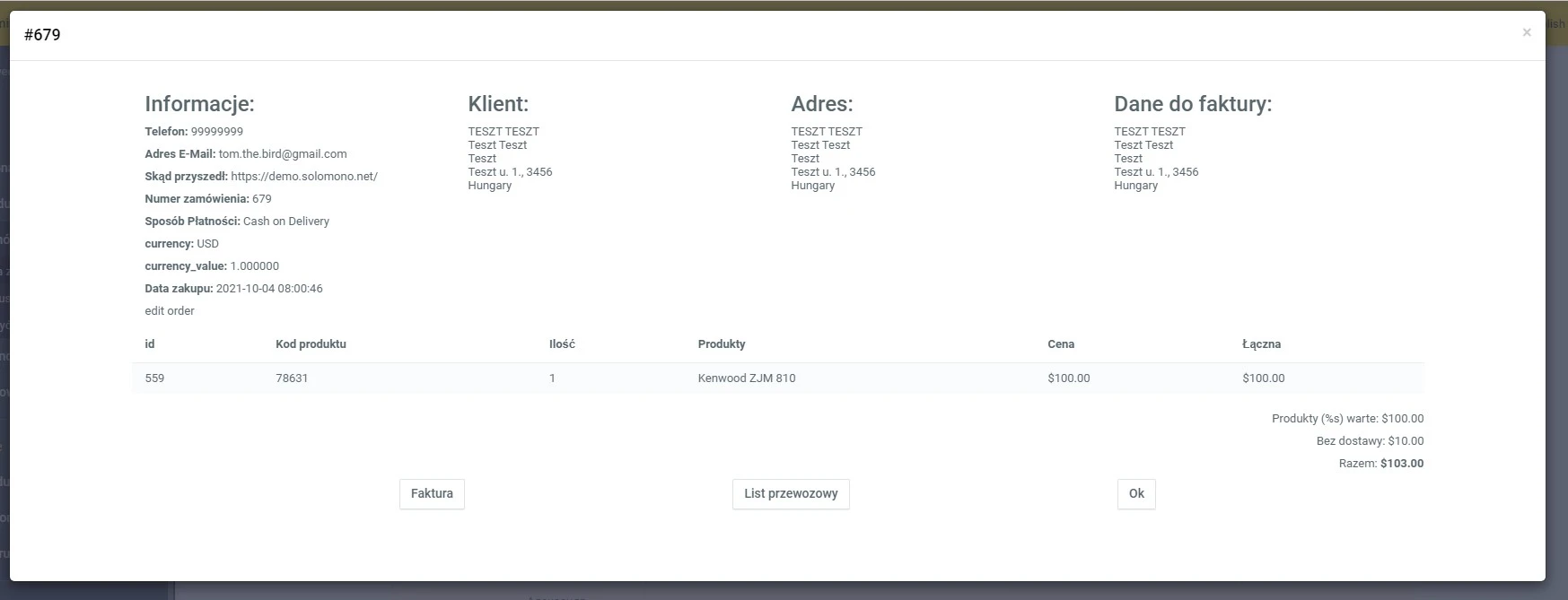The height and width of the screenshot is (600, 1568).
Task: Close the order #679 dialog with X
Action: coord(1526,32)
